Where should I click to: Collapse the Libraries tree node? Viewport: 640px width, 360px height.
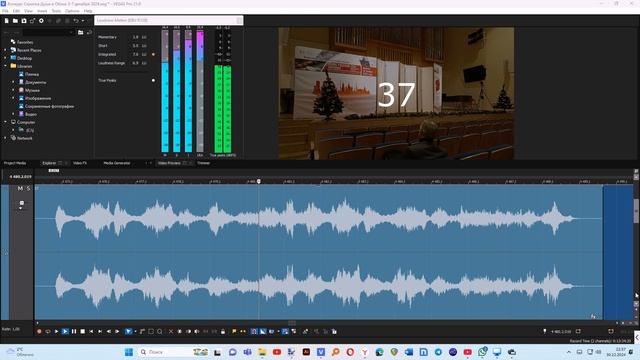pos(6,66)
